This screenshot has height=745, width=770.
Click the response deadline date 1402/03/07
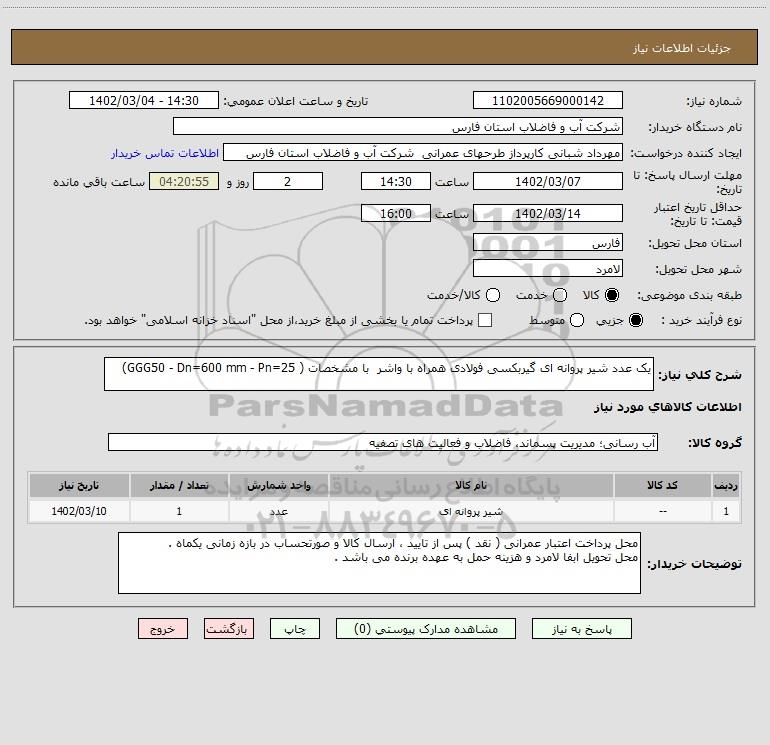tap(548, 181)
